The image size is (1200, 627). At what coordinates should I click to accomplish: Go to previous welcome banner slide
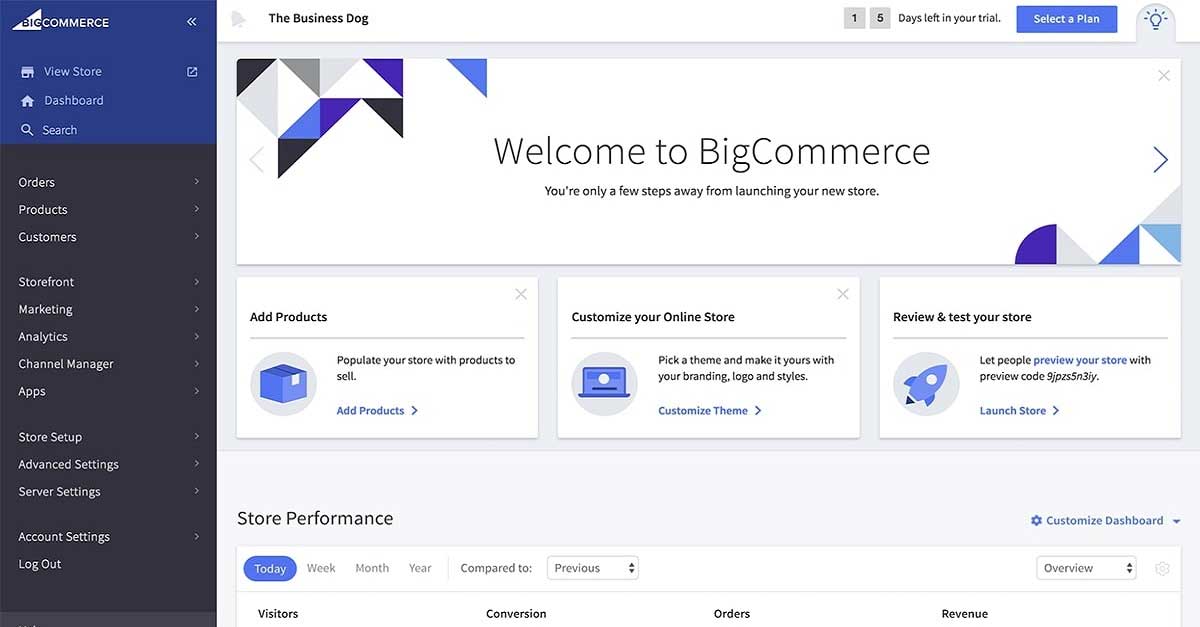(256, 160)
